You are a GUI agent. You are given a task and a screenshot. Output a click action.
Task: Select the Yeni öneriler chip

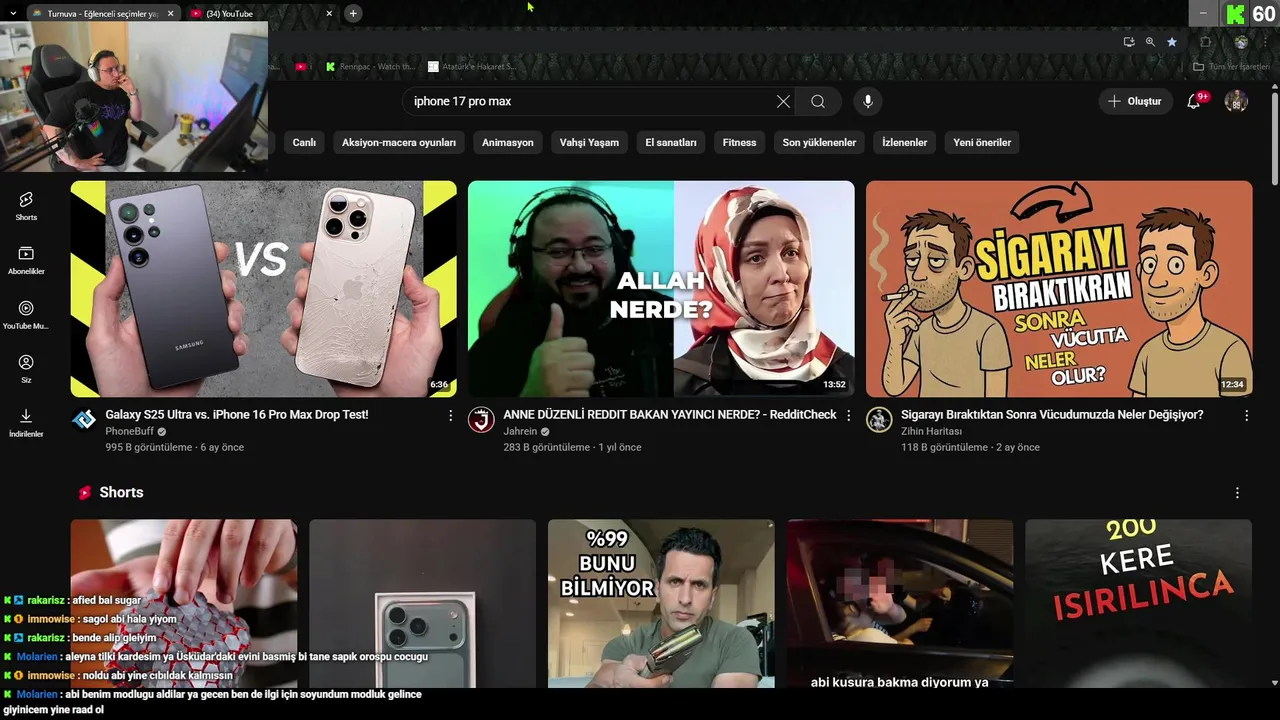(x=982, y=142)
